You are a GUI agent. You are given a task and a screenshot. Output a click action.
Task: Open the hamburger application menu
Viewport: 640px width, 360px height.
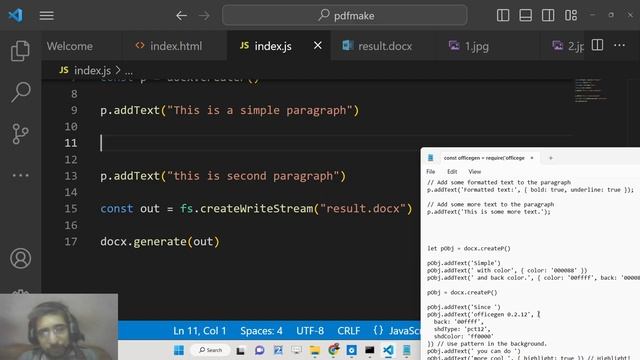47,16
